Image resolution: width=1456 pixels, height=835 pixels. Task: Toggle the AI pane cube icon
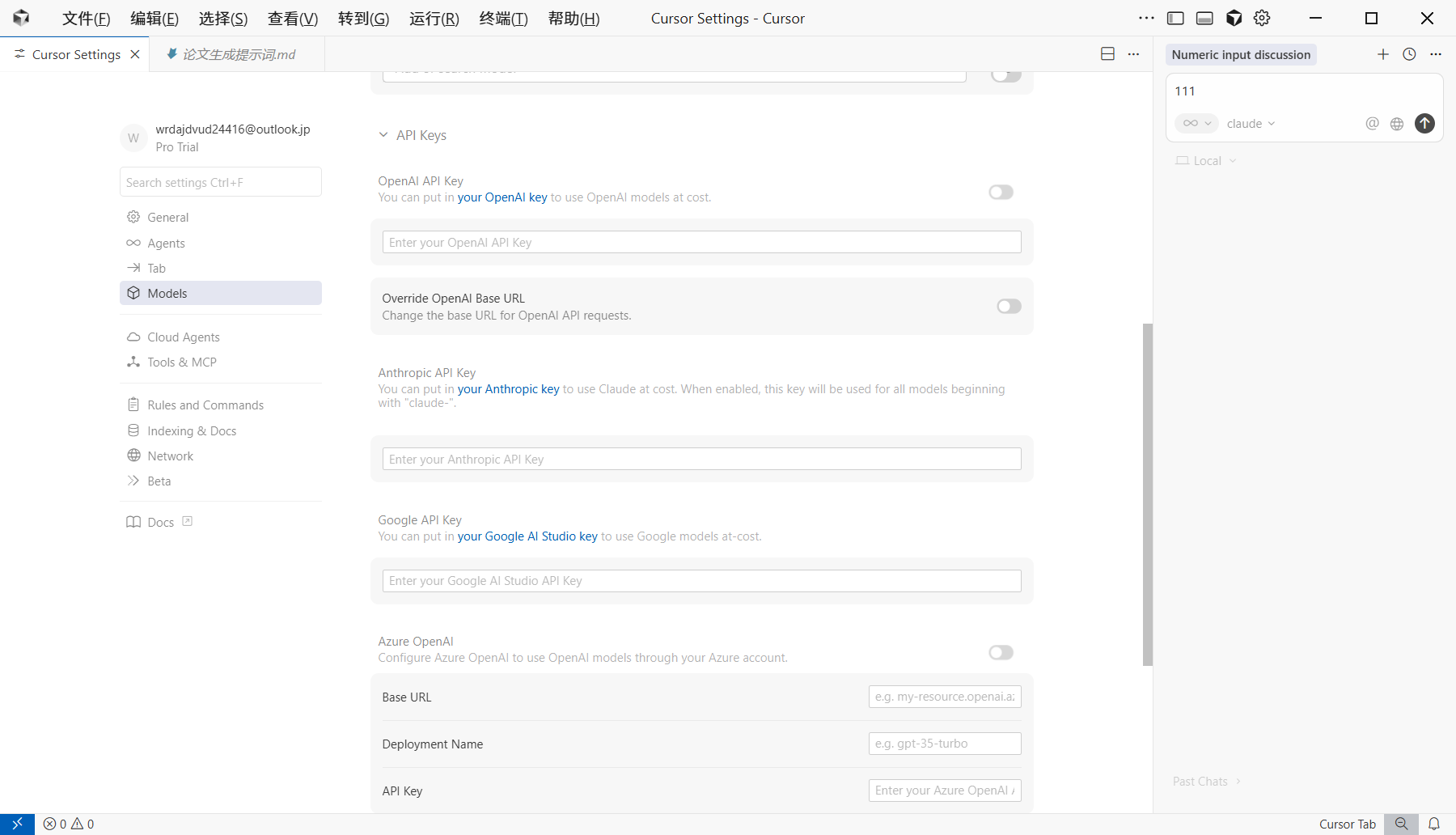tap(1234, 18)
